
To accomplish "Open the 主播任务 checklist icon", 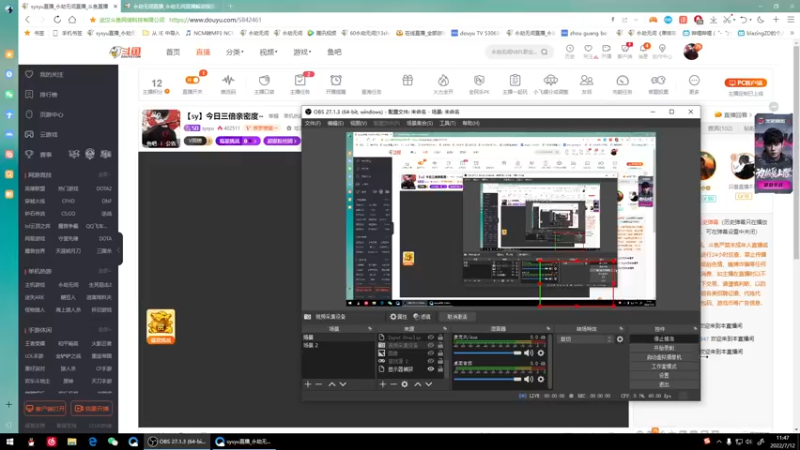I will pos(300,80).
